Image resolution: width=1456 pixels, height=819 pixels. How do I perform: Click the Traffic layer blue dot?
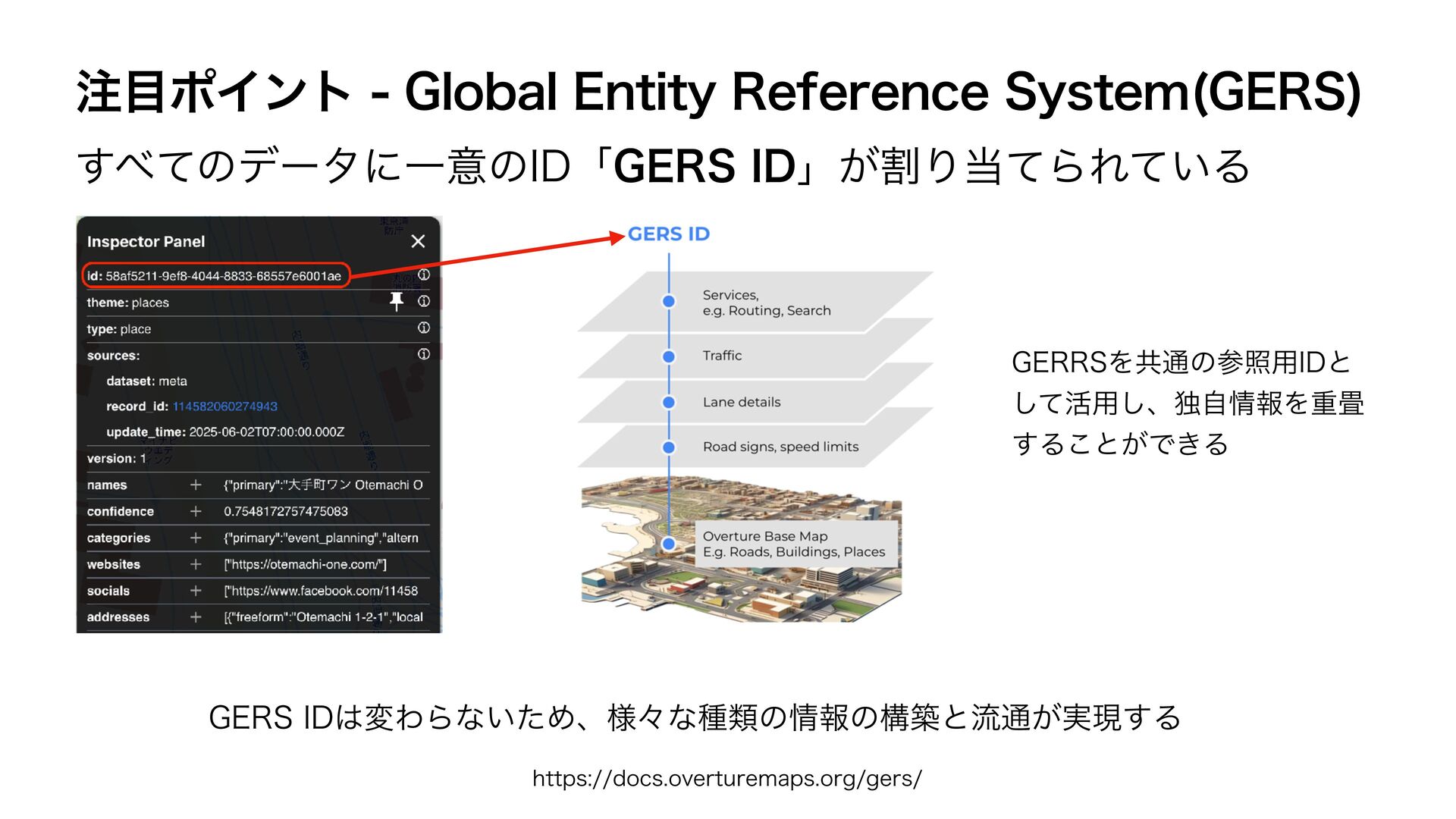tap(669, 356)
